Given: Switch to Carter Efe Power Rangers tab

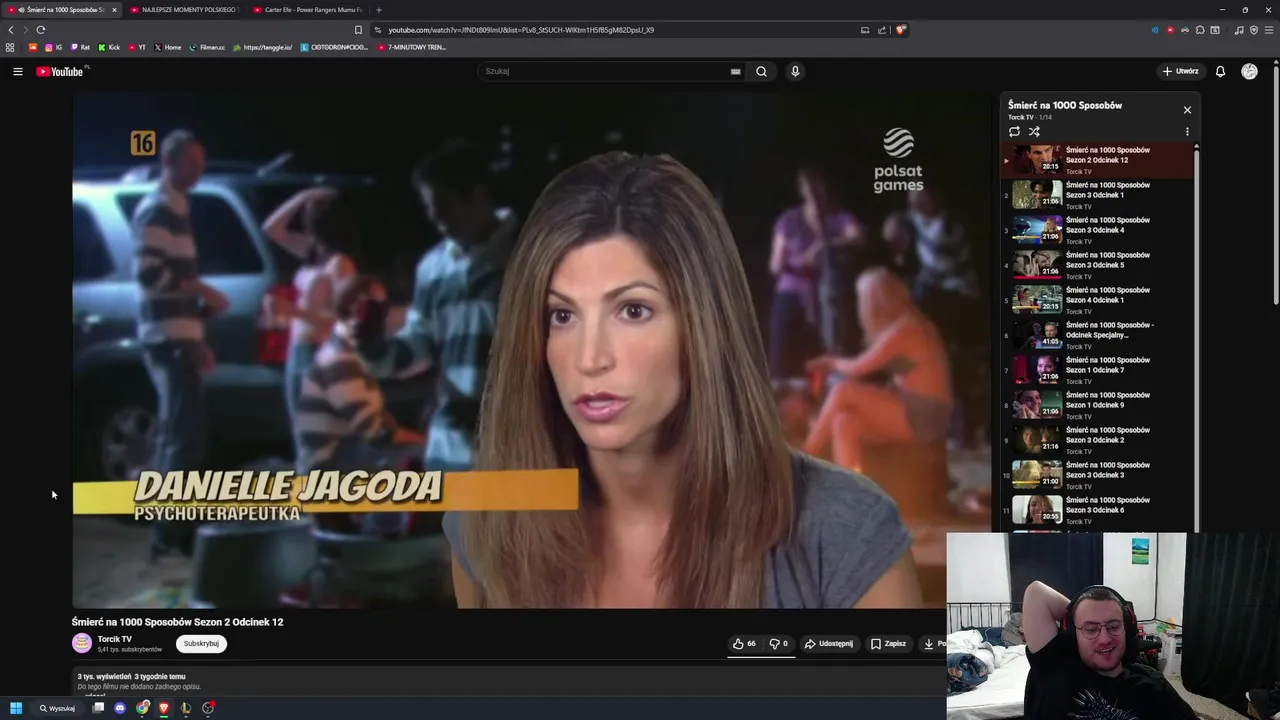Looking at the screenshot, I should 308,10.
